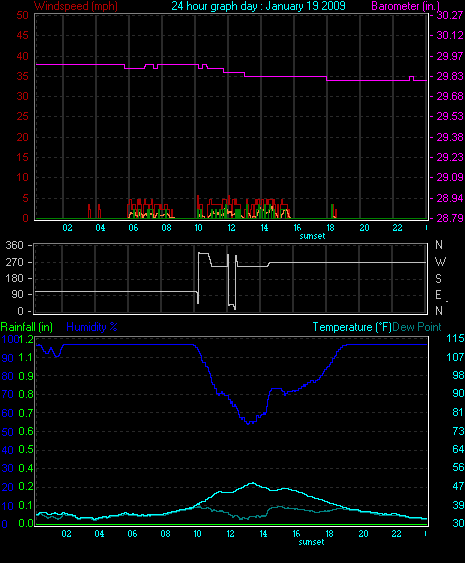Click the S compass direction label
The image size is (465, 563).
point(438,279)
